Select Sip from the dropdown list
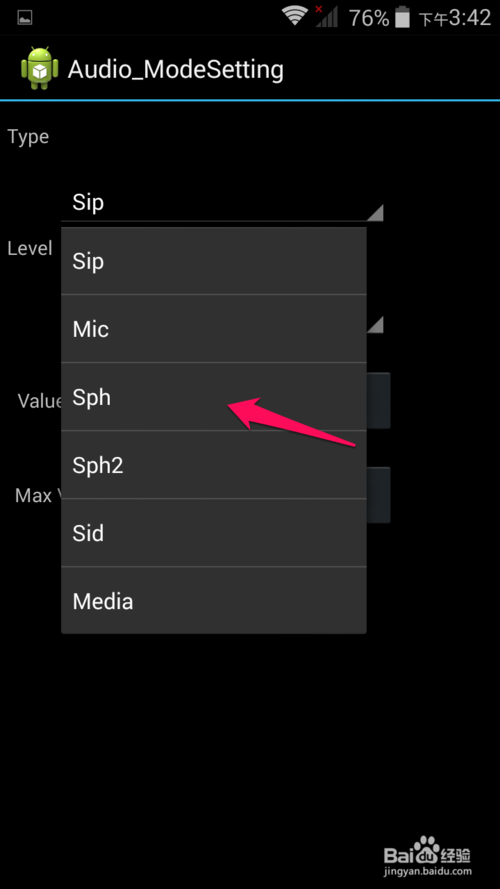 (x=214, y=261)
